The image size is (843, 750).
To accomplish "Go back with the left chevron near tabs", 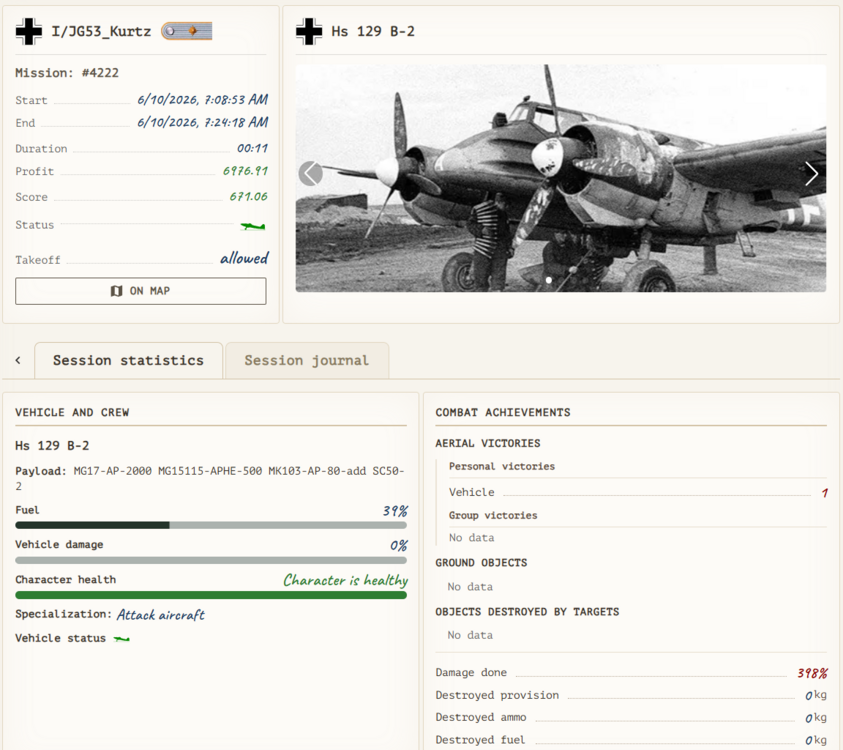I will (x=18, y=360).
